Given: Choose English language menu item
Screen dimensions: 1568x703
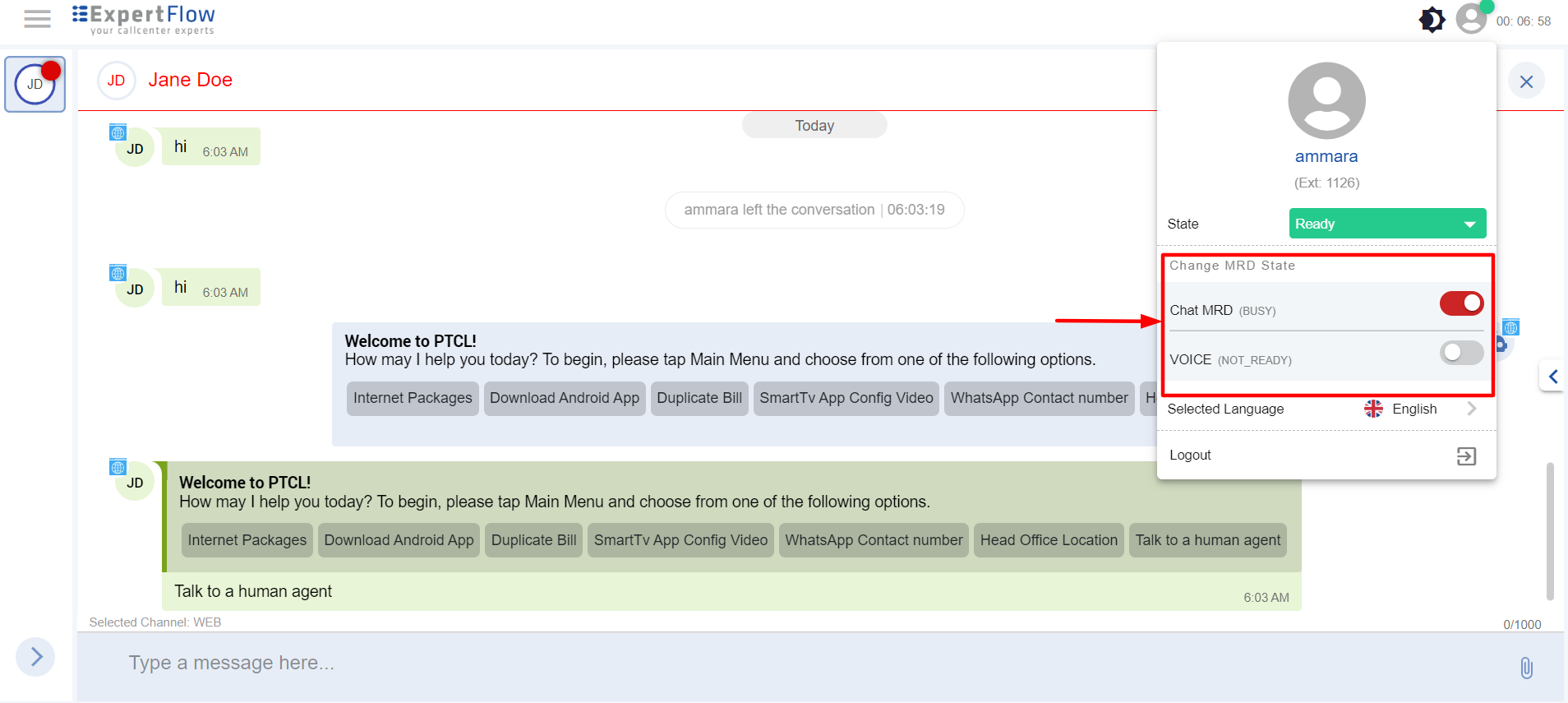Looking at the screenshot, I should coord(1414,409).
